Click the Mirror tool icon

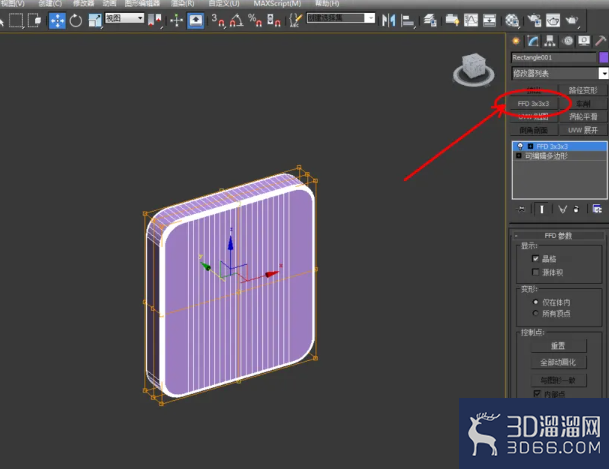pos(388,20)
